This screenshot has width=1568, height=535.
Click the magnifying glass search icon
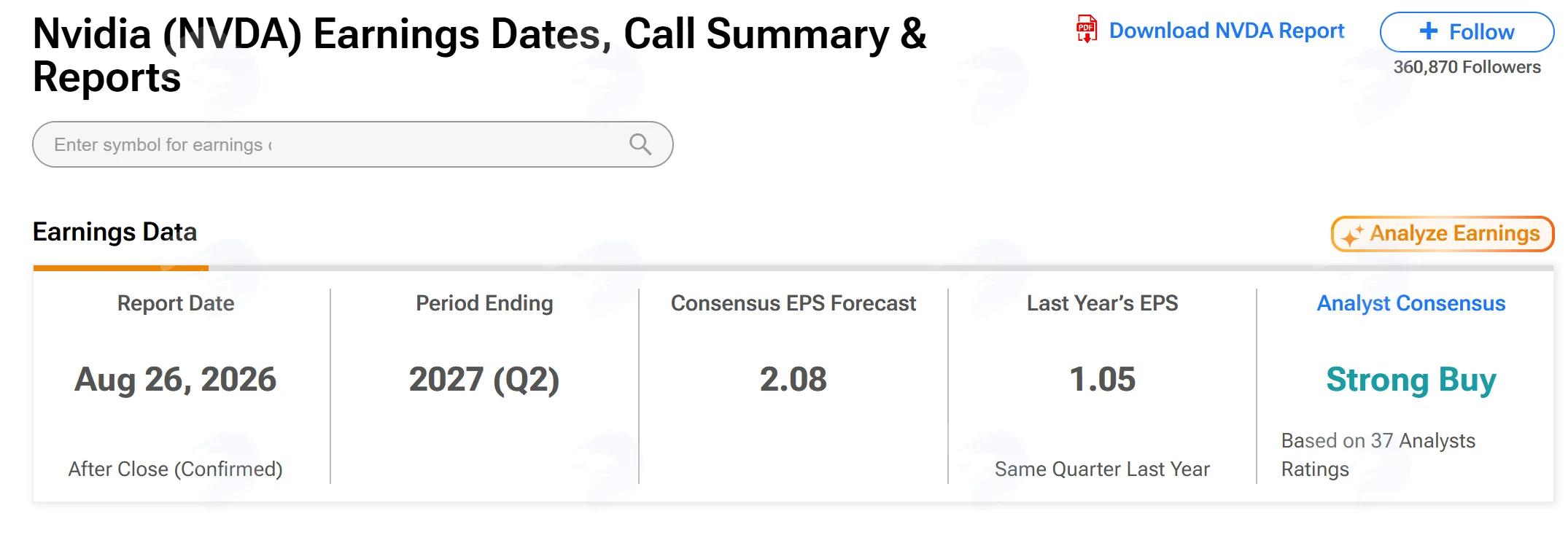640,144
